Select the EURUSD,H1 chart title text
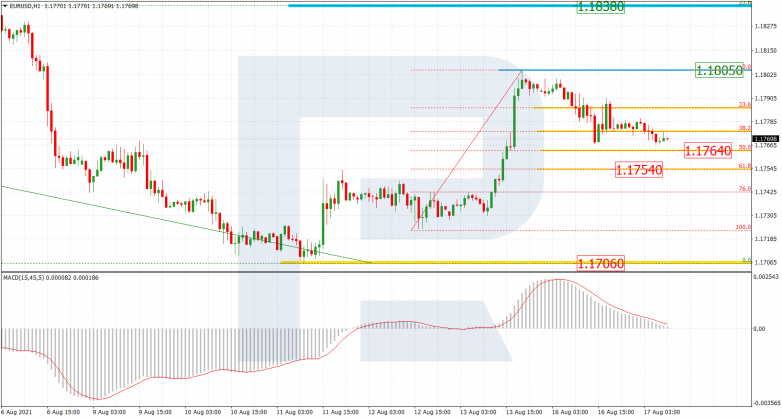The height and width of the screenshot is (418, 782). click(x=24, y=6)
